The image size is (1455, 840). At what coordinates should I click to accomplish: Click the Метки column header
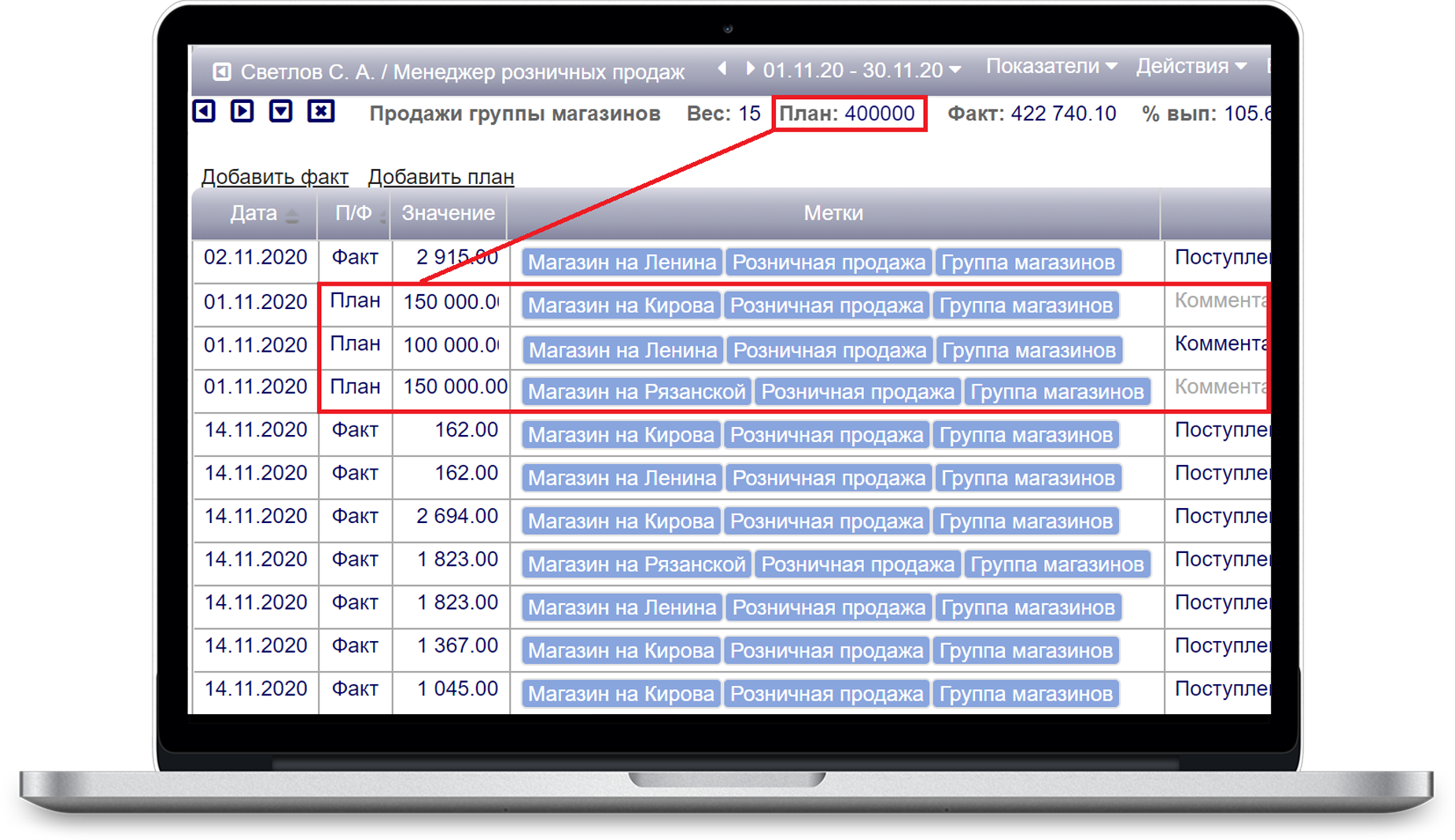(x=833, y=213)
